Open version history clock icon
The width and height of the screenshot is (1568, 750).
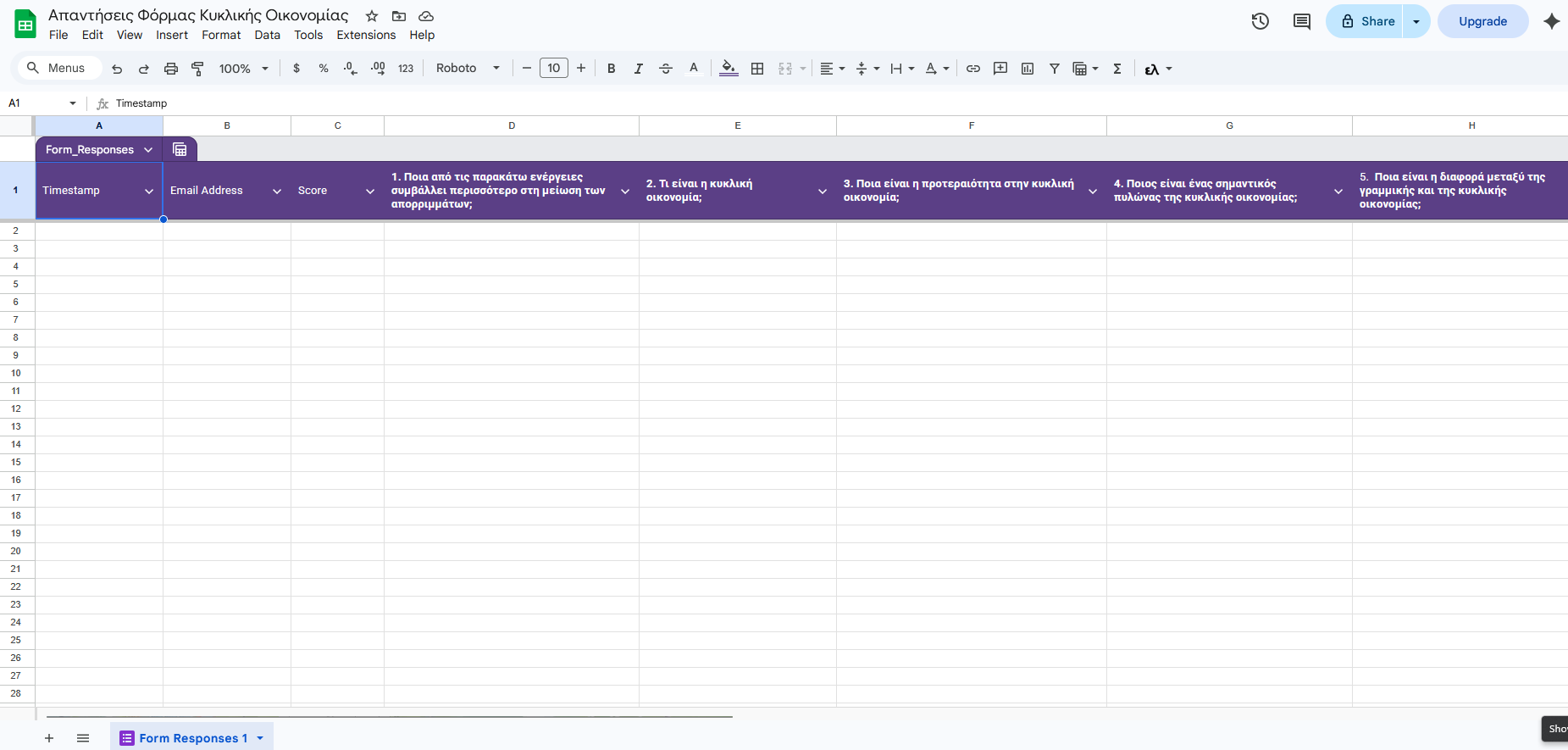(x=1260, y=21)
